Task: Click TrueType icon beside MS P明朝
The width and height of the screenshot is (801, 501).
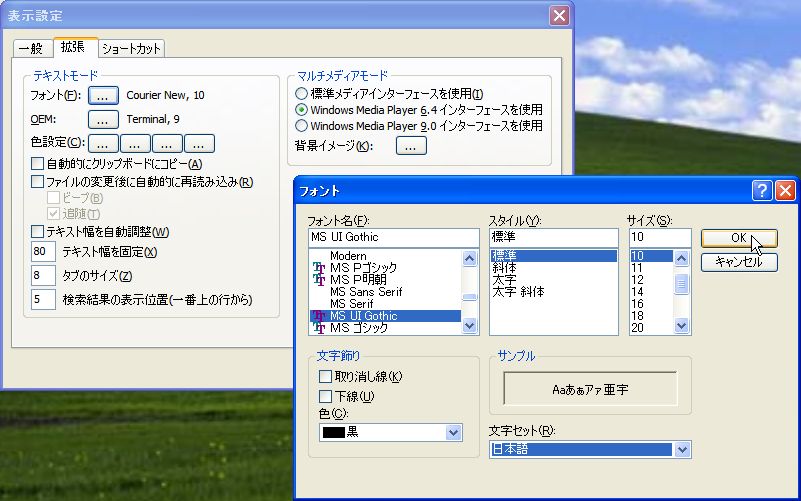Action: point(319,280)
